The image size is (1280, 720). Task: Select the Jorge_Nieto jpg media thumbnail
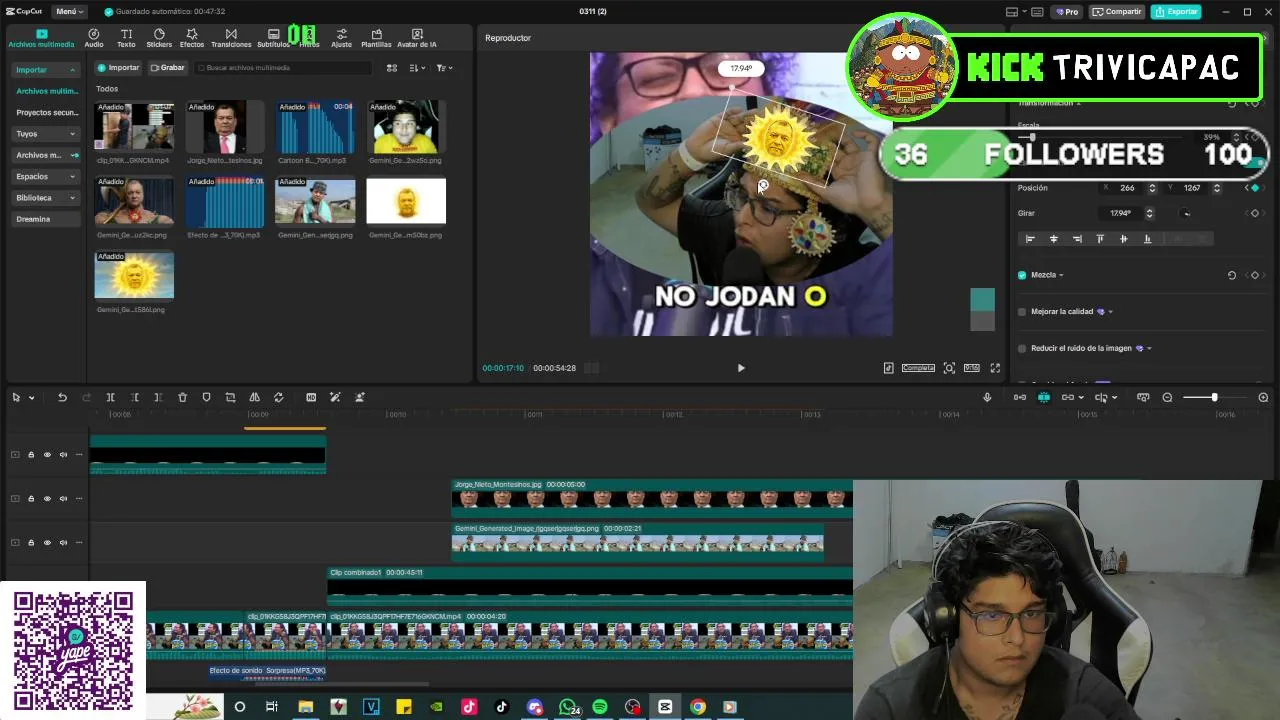[x=225, y=127]
